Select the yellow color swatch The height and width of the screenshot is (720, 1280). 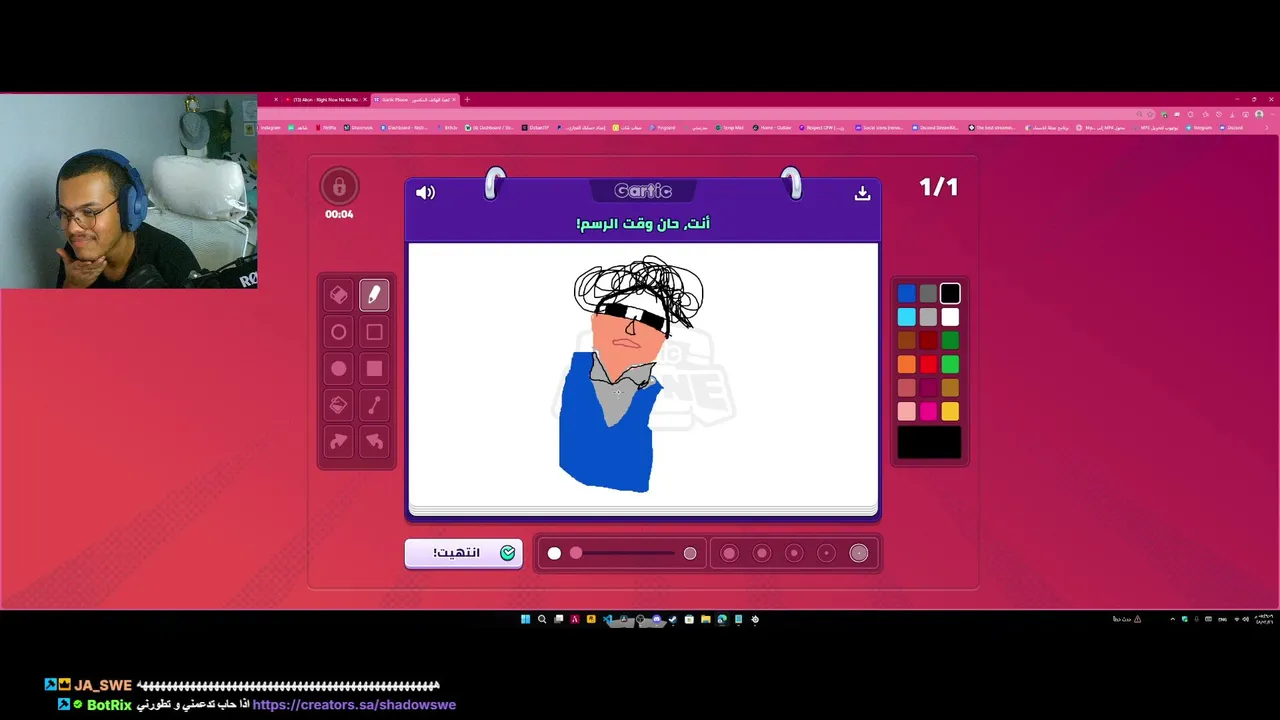coord(950,411)
